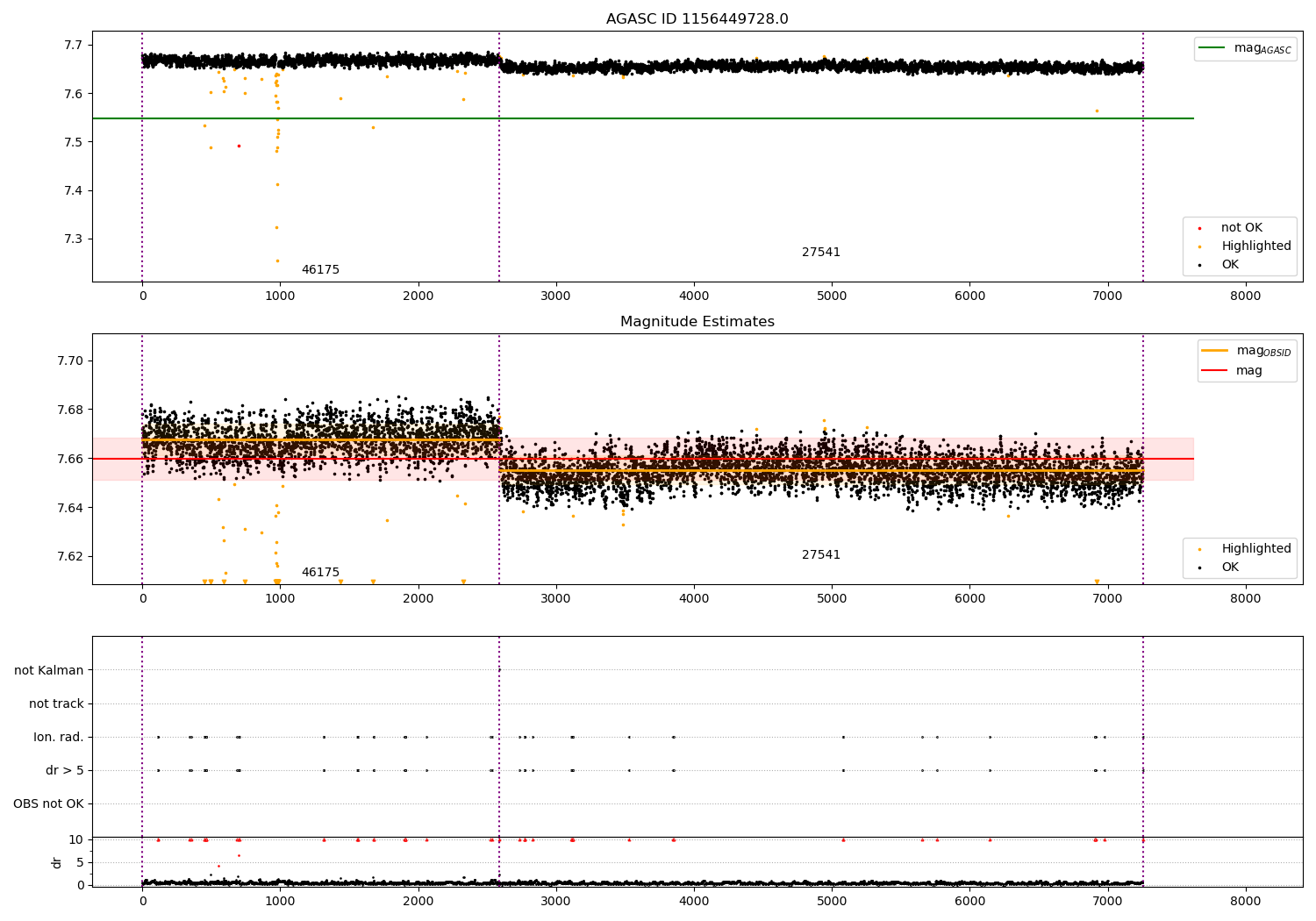Click the red 'not OK' point near 7.49
This screenshot has height=921, width=1316.
(239, 146)
